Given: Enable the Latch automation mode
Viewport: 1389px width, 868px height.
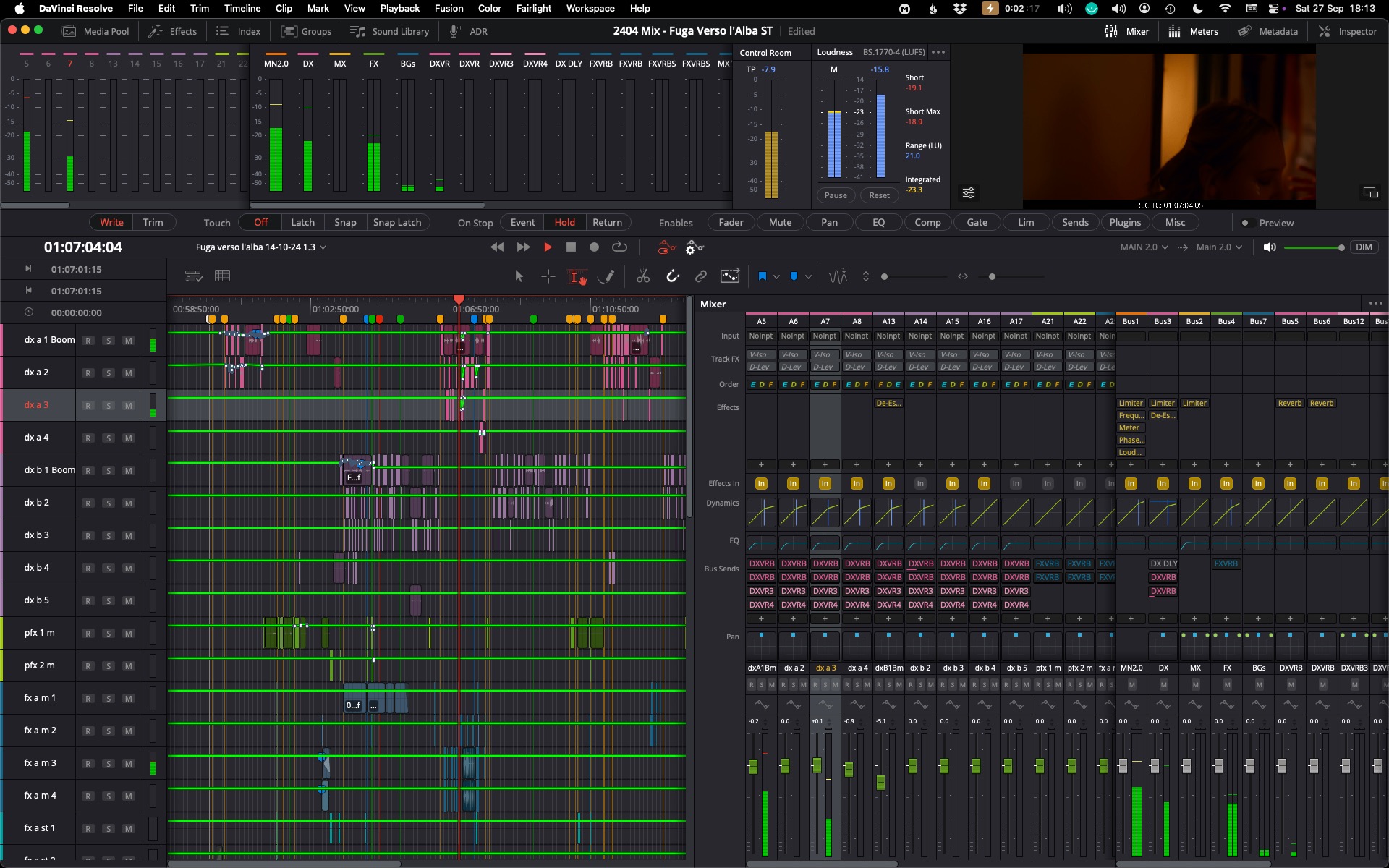Looking at the screenshot, I should (x=302, y=223).
